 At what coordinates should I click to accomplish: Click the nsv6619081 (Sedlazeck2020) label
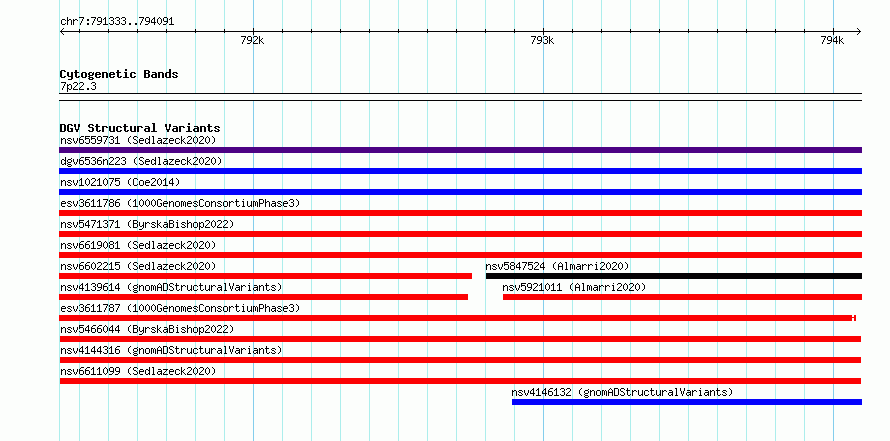[x=138, y=245]
